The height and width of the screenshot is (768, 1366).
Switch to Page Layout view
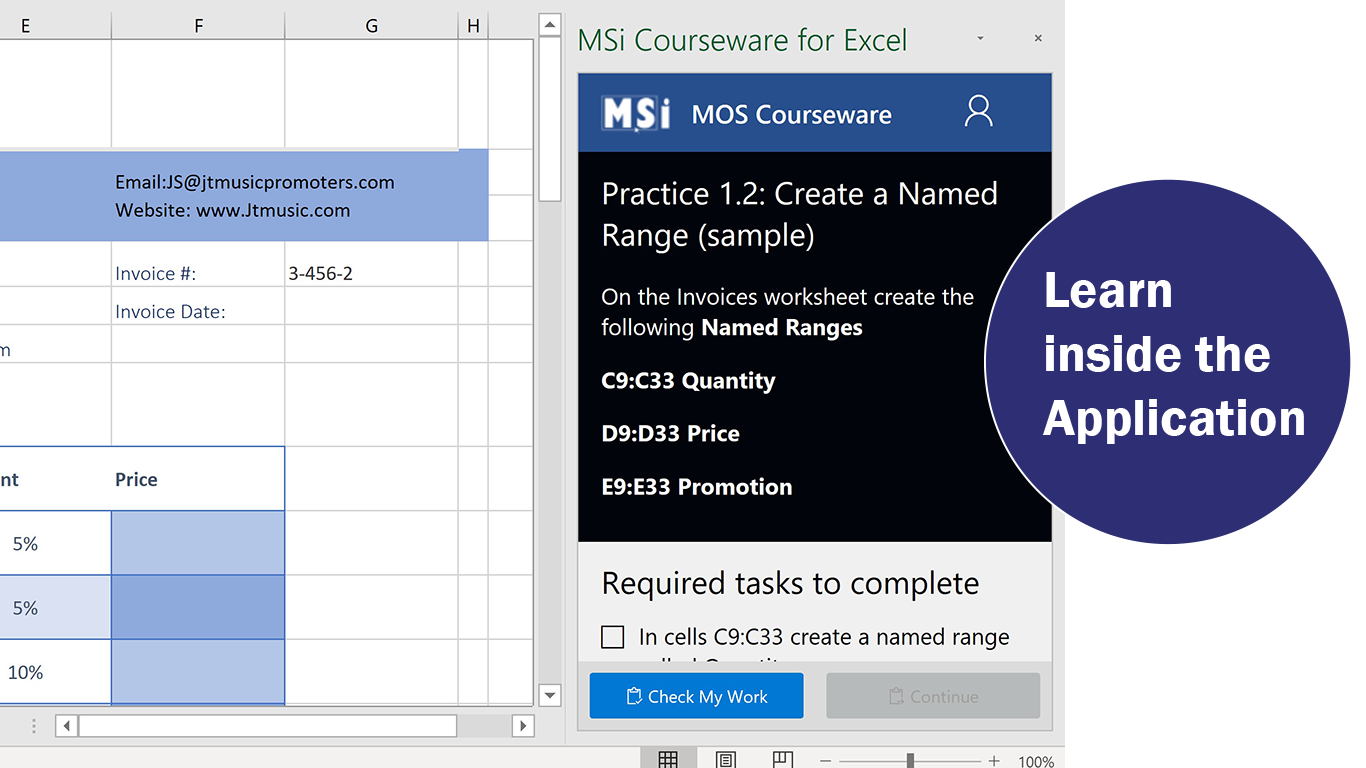click(726, 760)
